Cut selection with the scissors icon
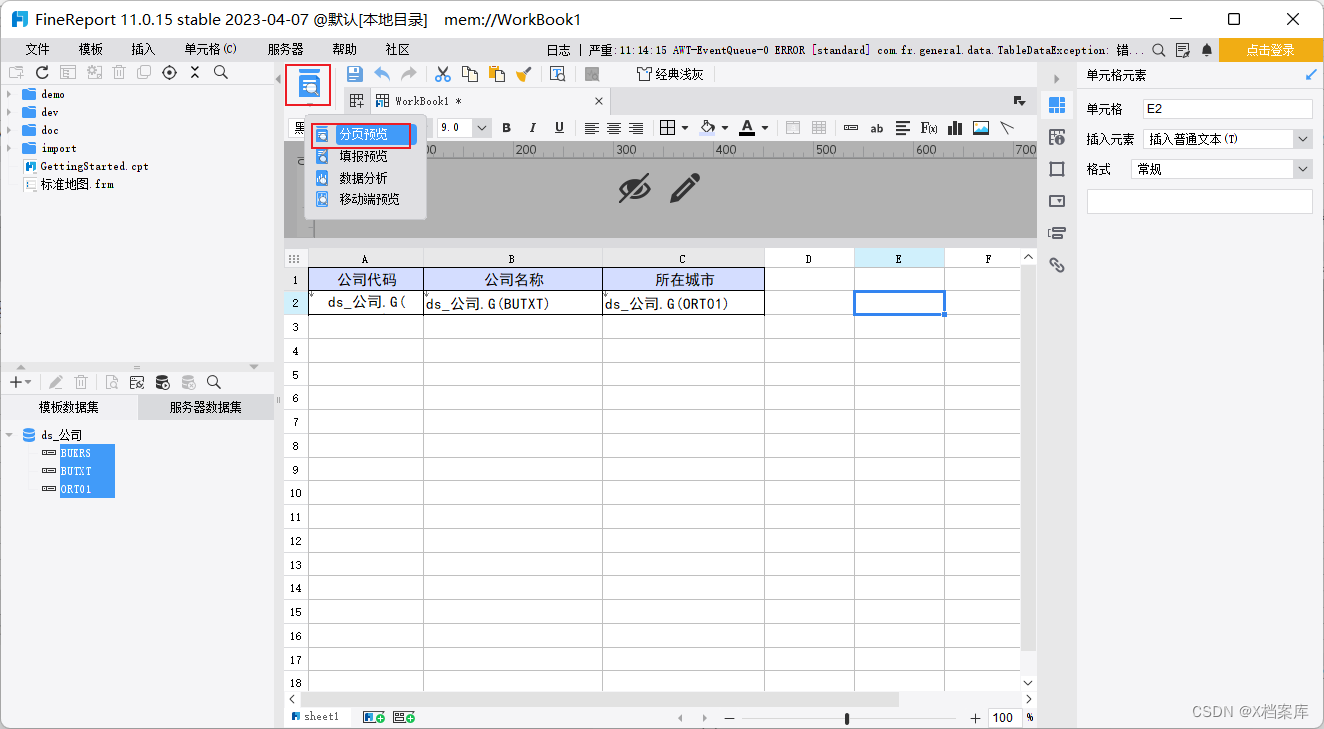Image resolution: width=1324 pixels, height=729 pixels. [x=443, y=73]
